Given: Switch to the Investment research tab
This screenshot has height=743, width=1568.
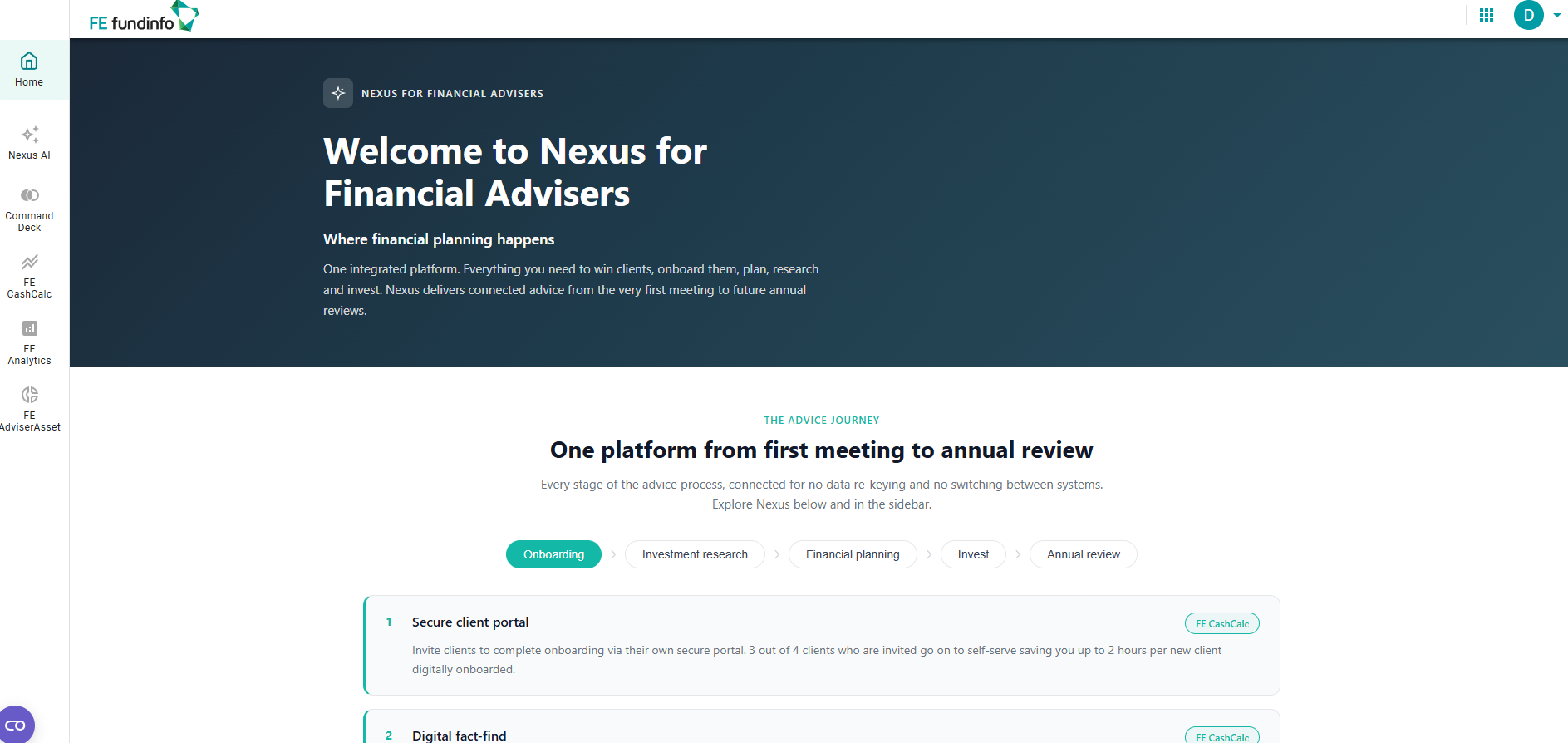Looking at the screenshot, I should pos(695,554).
